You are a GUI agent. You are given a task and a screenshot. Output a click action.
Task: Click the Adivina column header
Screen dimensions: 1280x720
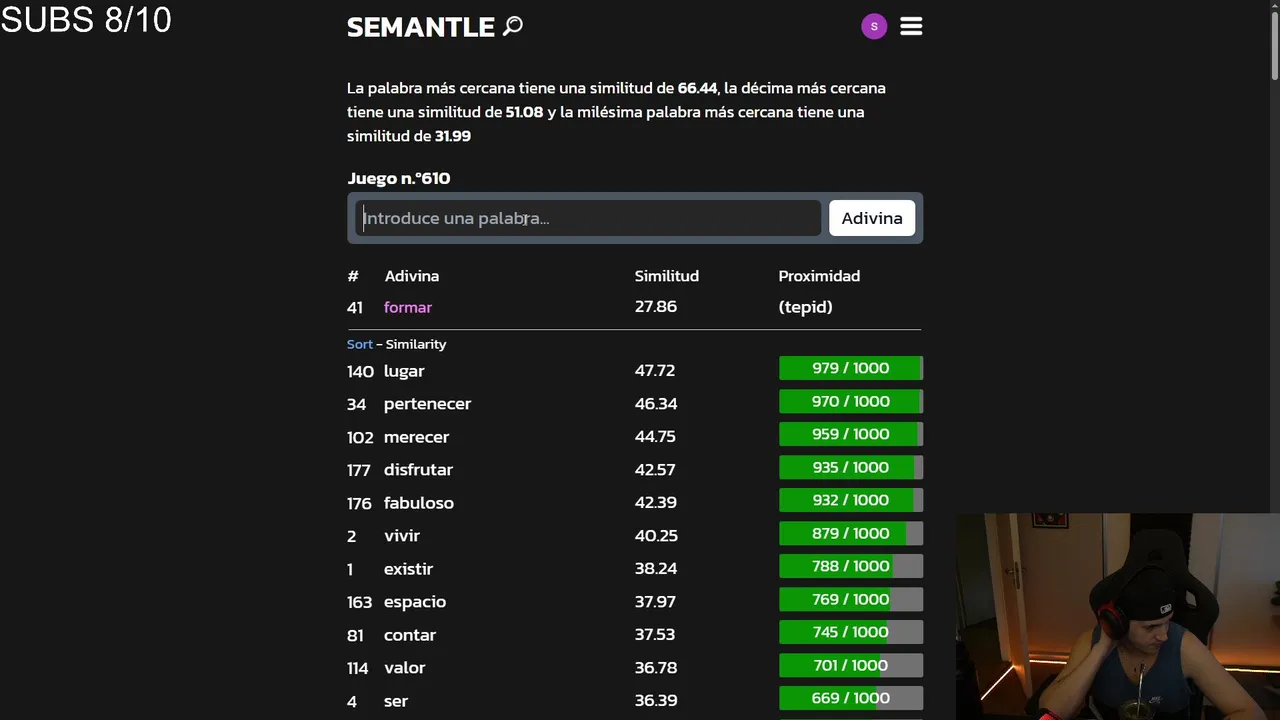click(412, 276)
